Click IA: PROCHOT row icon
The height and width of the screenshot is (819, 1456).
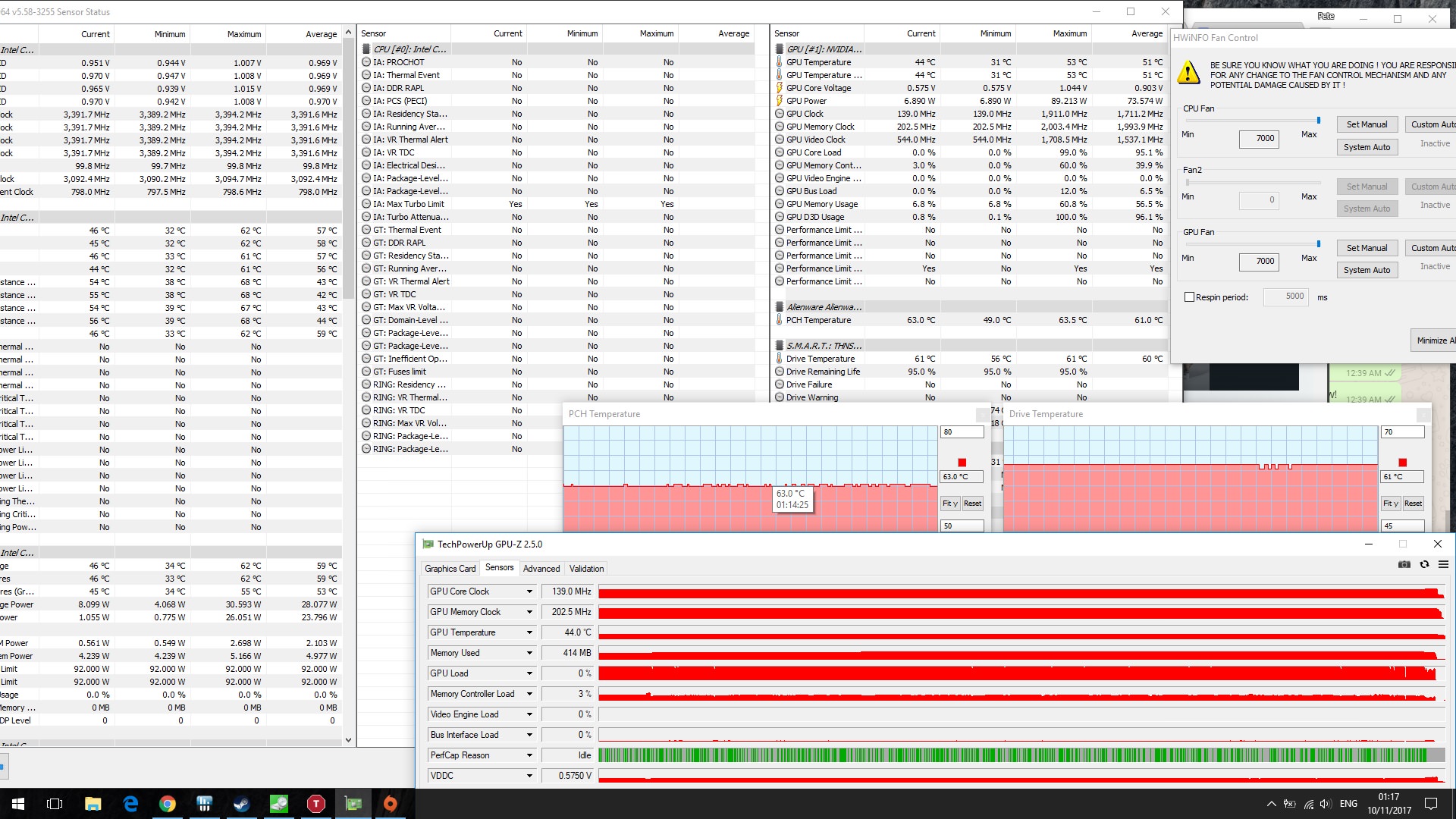366,62
